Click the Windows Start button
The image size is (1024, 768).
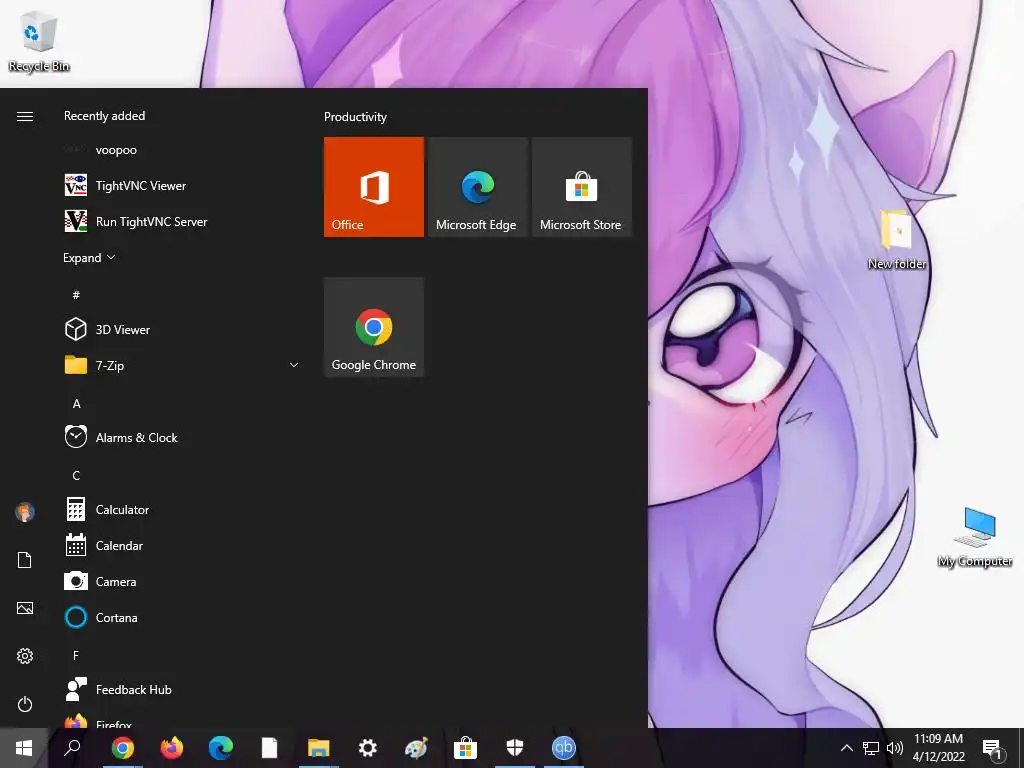coord(24,748)
